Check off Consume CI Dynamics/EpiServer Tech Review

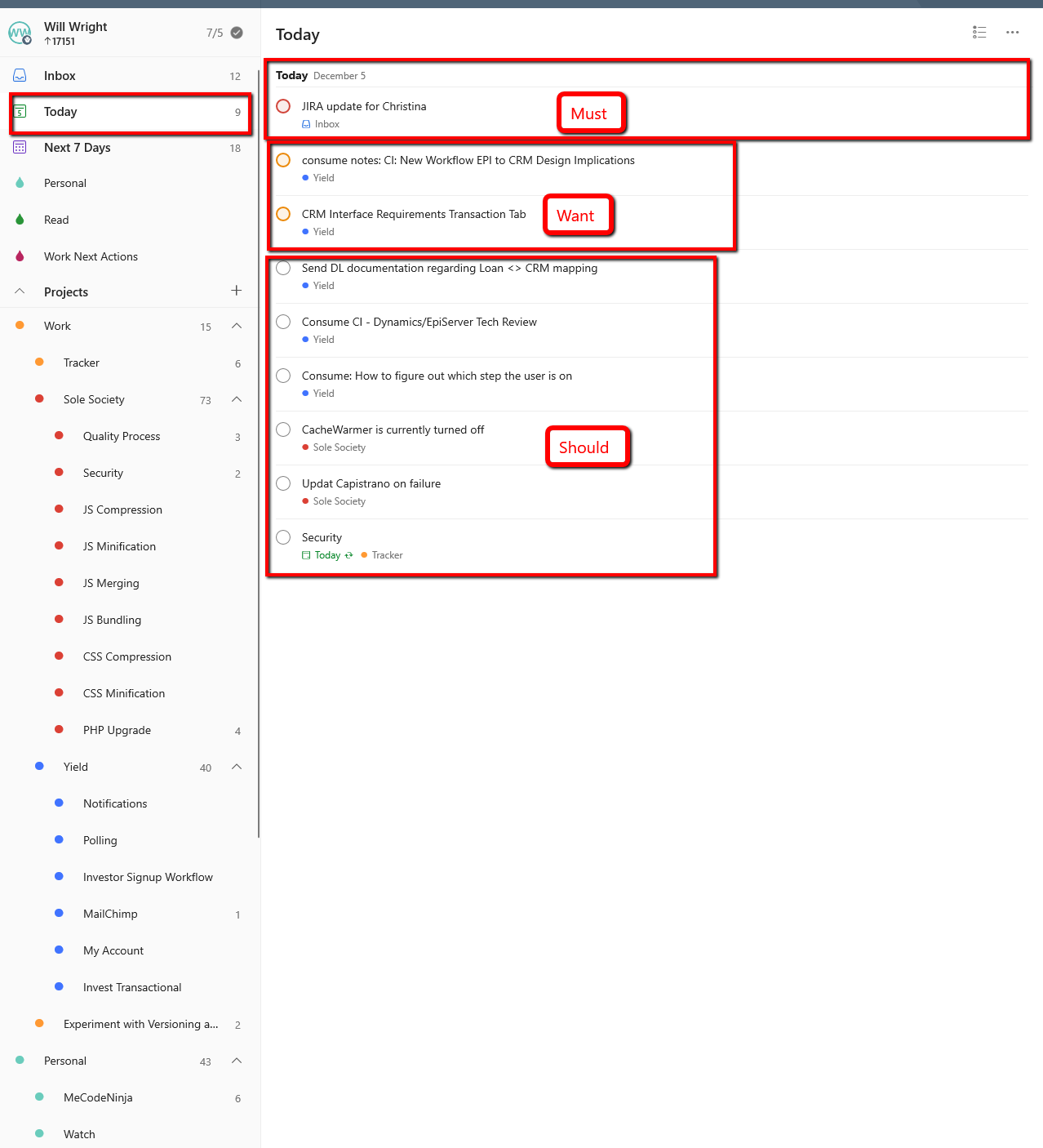click(283, 322)
